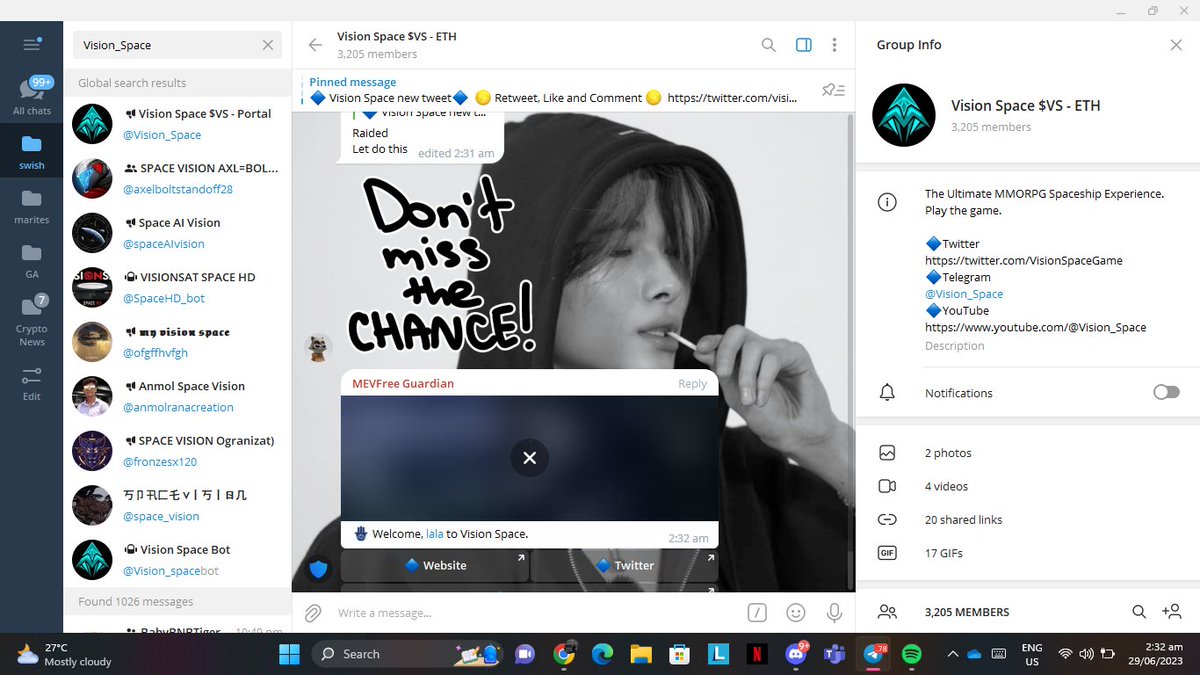
Task: Open the youtube.com/@Vision_Space link
Action: coord(1035,327)
